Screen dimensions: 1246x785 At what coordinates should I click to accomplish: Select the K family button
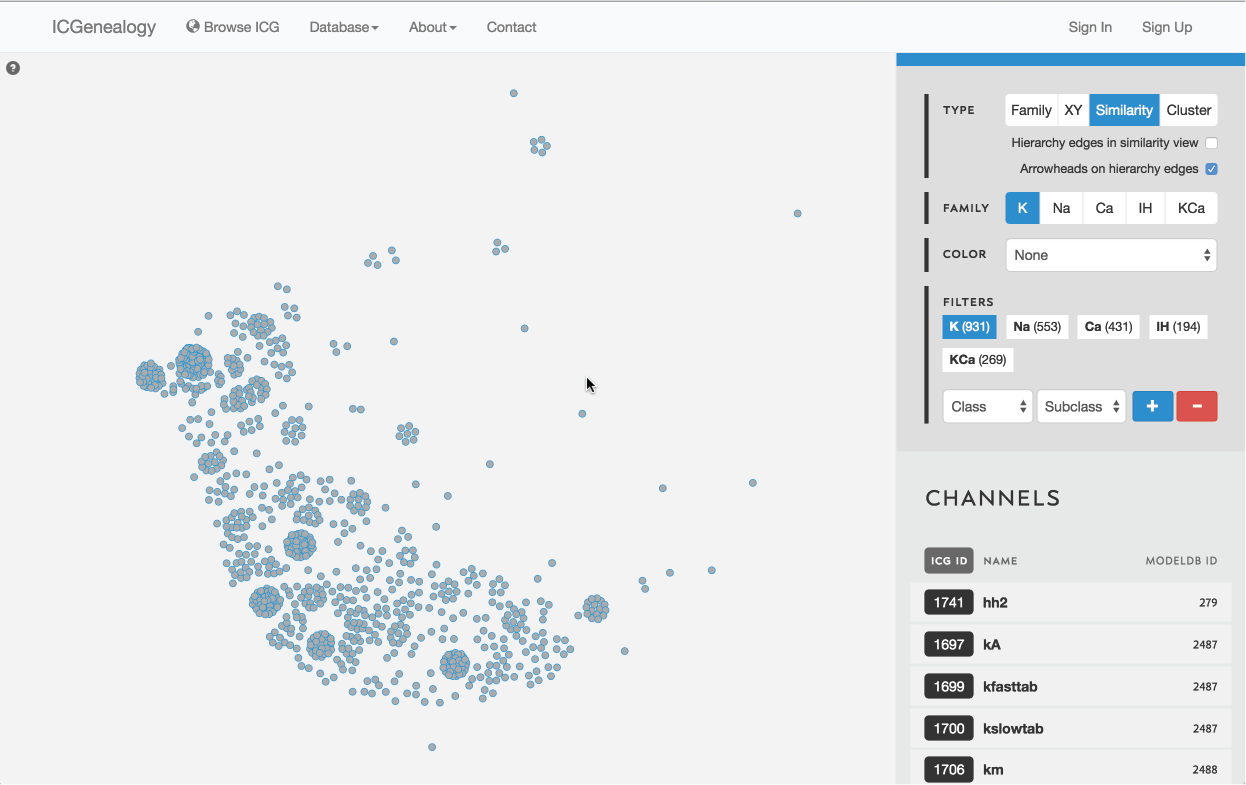[x=1022, y=208]
